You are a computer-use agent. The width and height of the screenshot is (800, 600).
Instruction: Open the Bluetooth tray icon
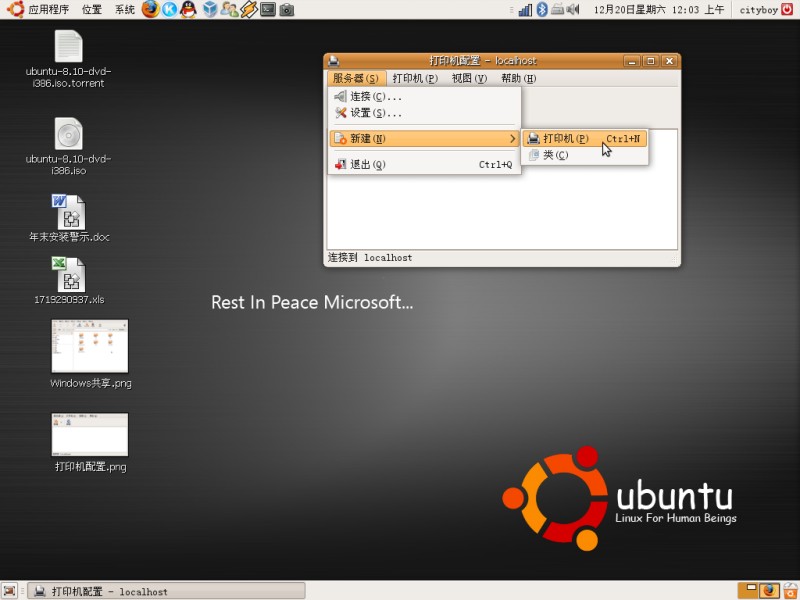542,9
